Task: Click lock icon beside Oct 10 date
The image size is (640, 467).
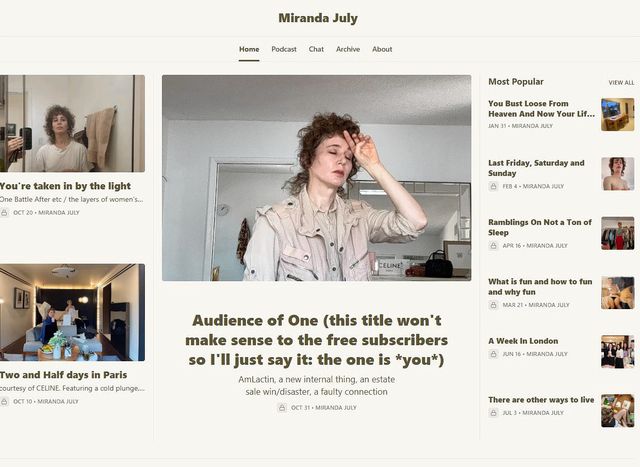Action: (5, 401)
